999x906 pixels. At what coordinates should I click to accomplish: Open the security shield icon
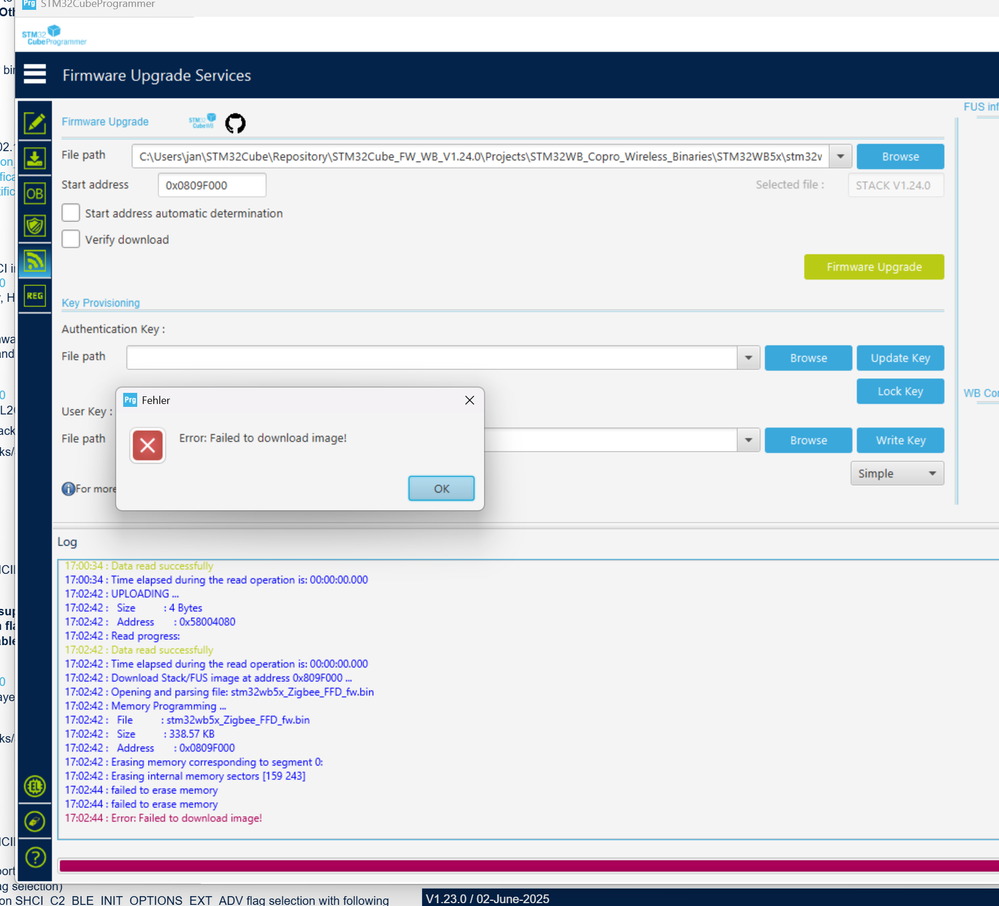click(34, 226)
